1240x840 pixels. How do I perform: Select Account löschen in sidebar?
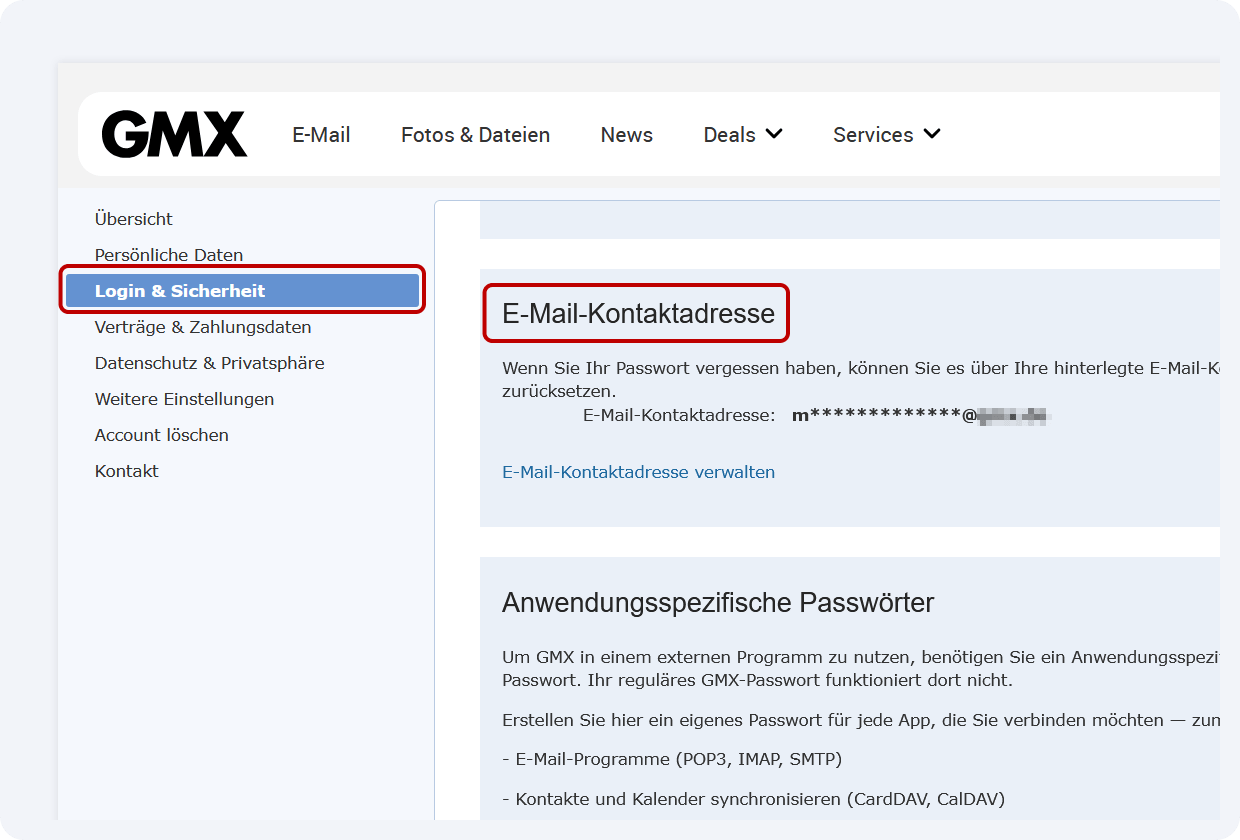tap(162, 435)
